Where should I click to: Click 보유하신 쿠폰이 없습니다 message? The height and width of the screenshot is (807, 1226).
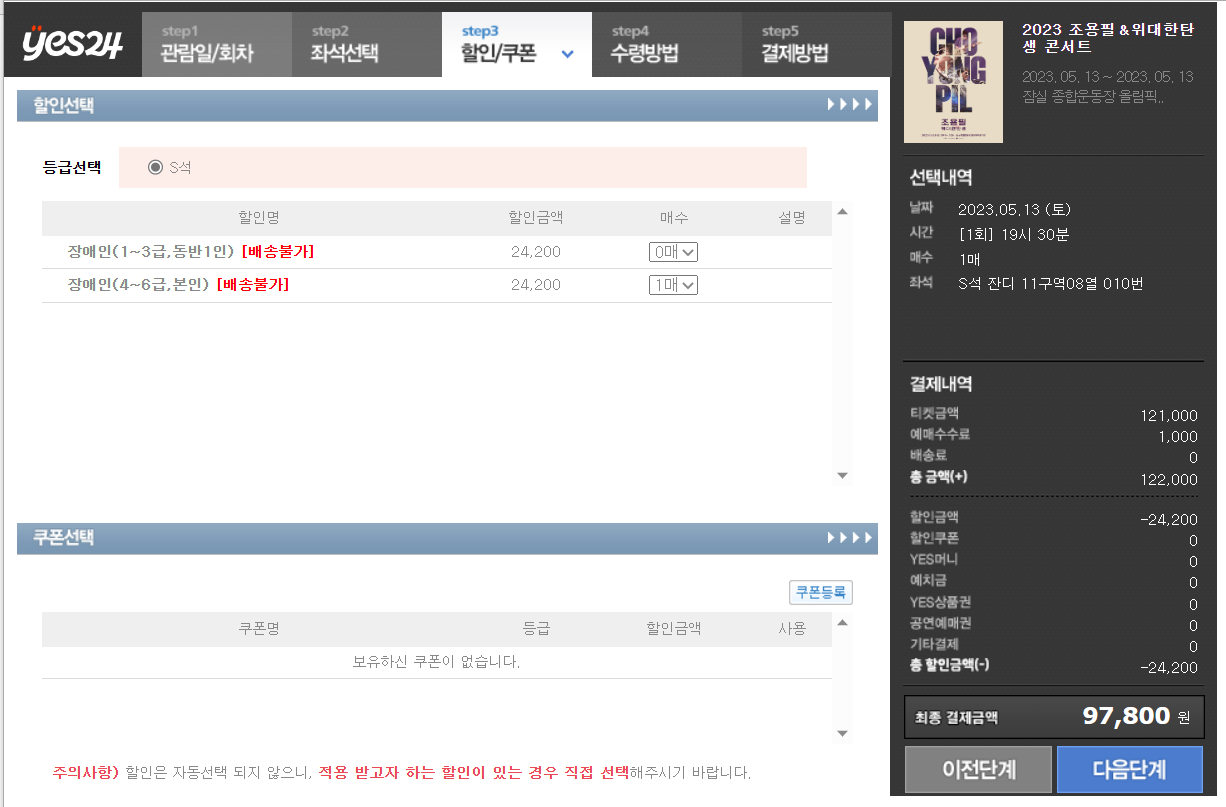437,662
